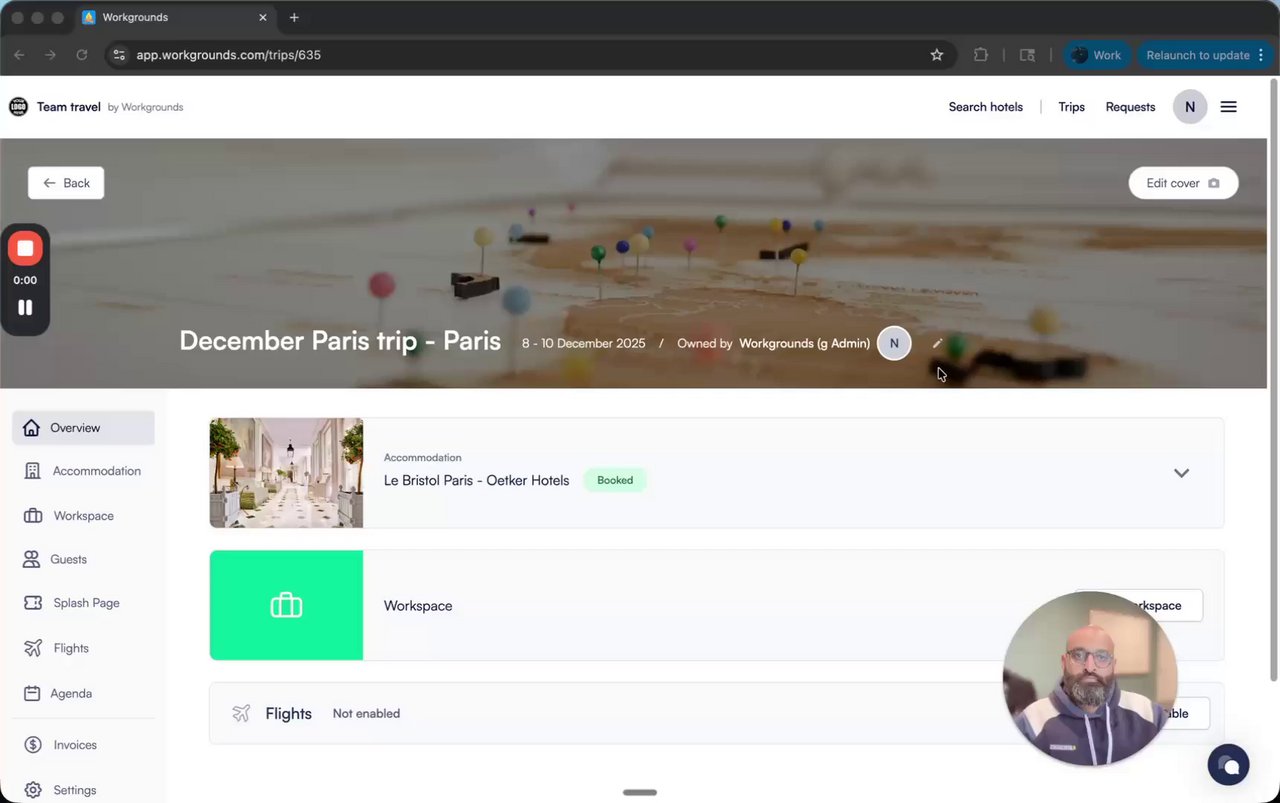
Task: Click the Team travel logo icon
Action: 18,107
